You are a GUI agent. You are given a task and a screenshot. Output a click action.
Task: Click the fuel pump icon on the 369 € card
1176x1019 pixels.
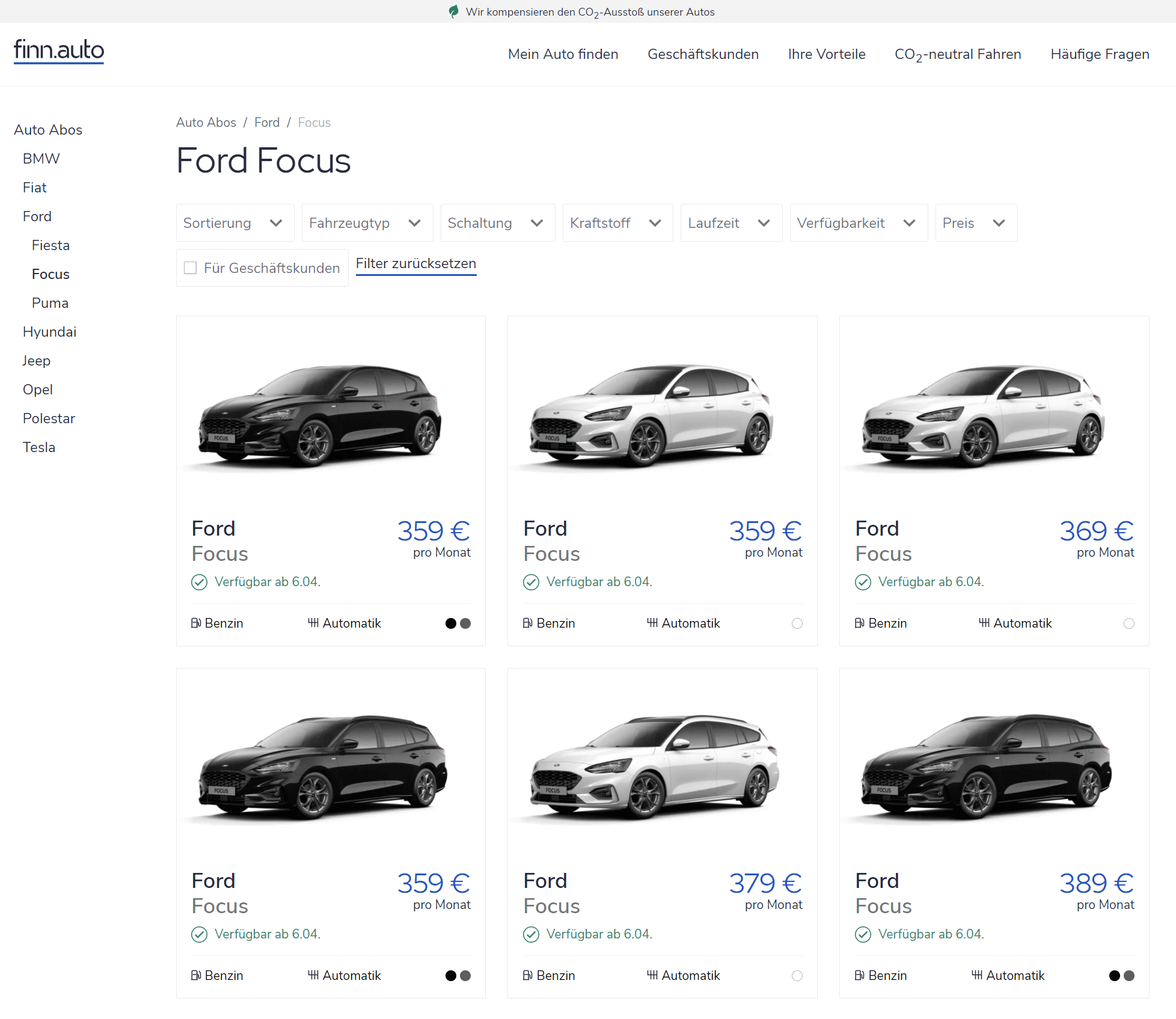[x=860, y=623]
